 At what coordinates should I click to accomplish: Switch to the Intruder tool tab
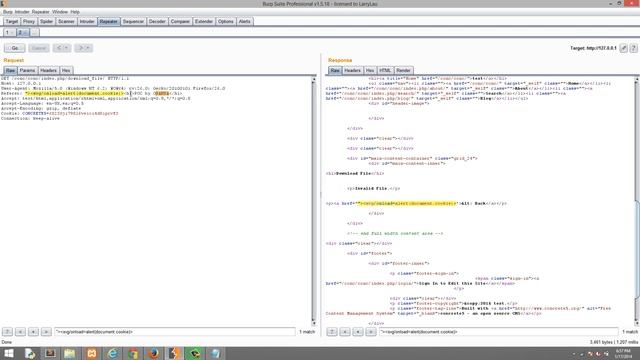tap(87, 22)
